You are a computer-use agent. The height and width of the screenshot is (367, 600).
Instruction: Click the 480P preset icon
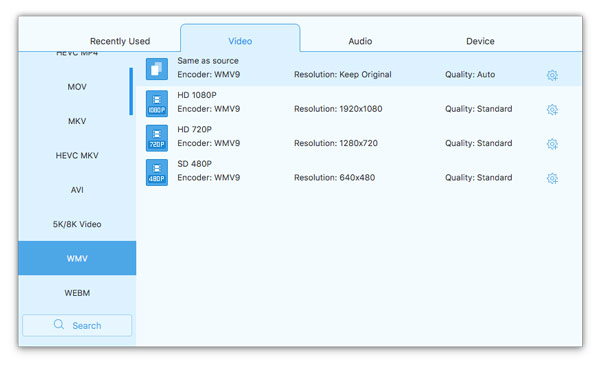[x=157, y=172]
